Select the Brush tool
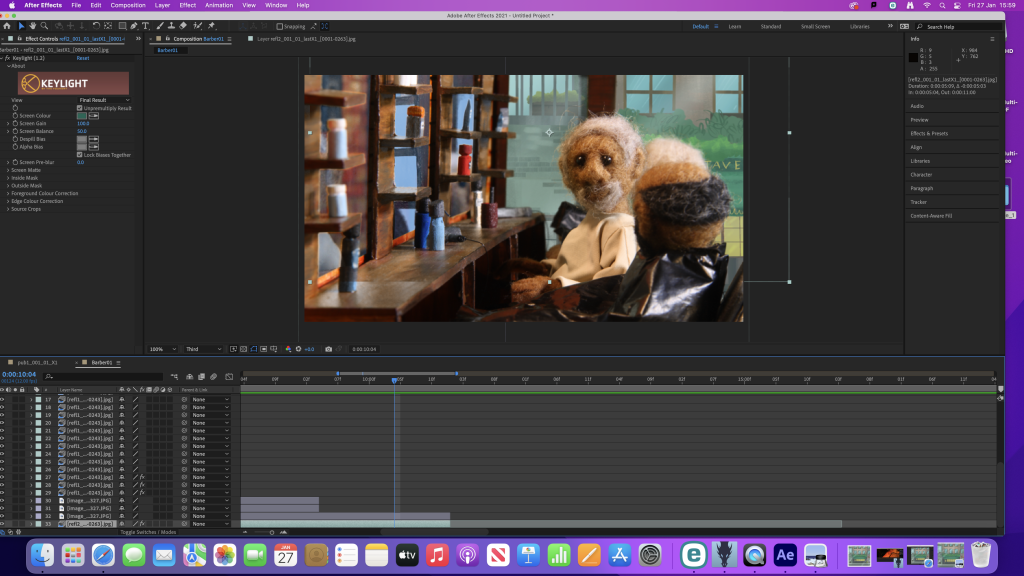1024x576 pixels. pos(160,26)
